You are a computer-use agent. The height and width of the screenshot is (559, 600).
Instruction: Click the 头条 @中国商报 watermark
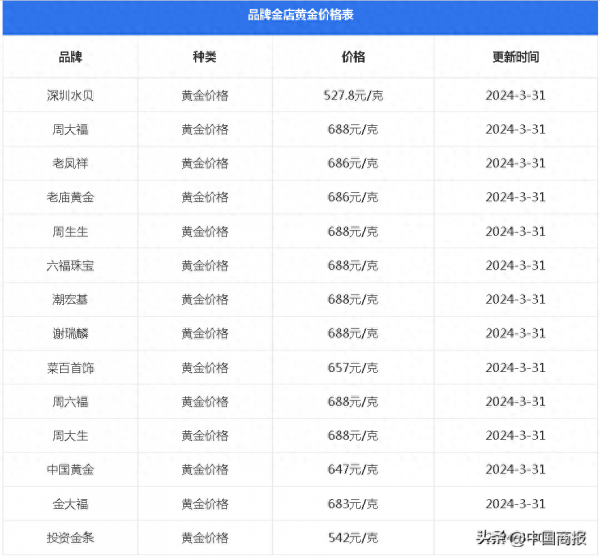tap(531, 537)
